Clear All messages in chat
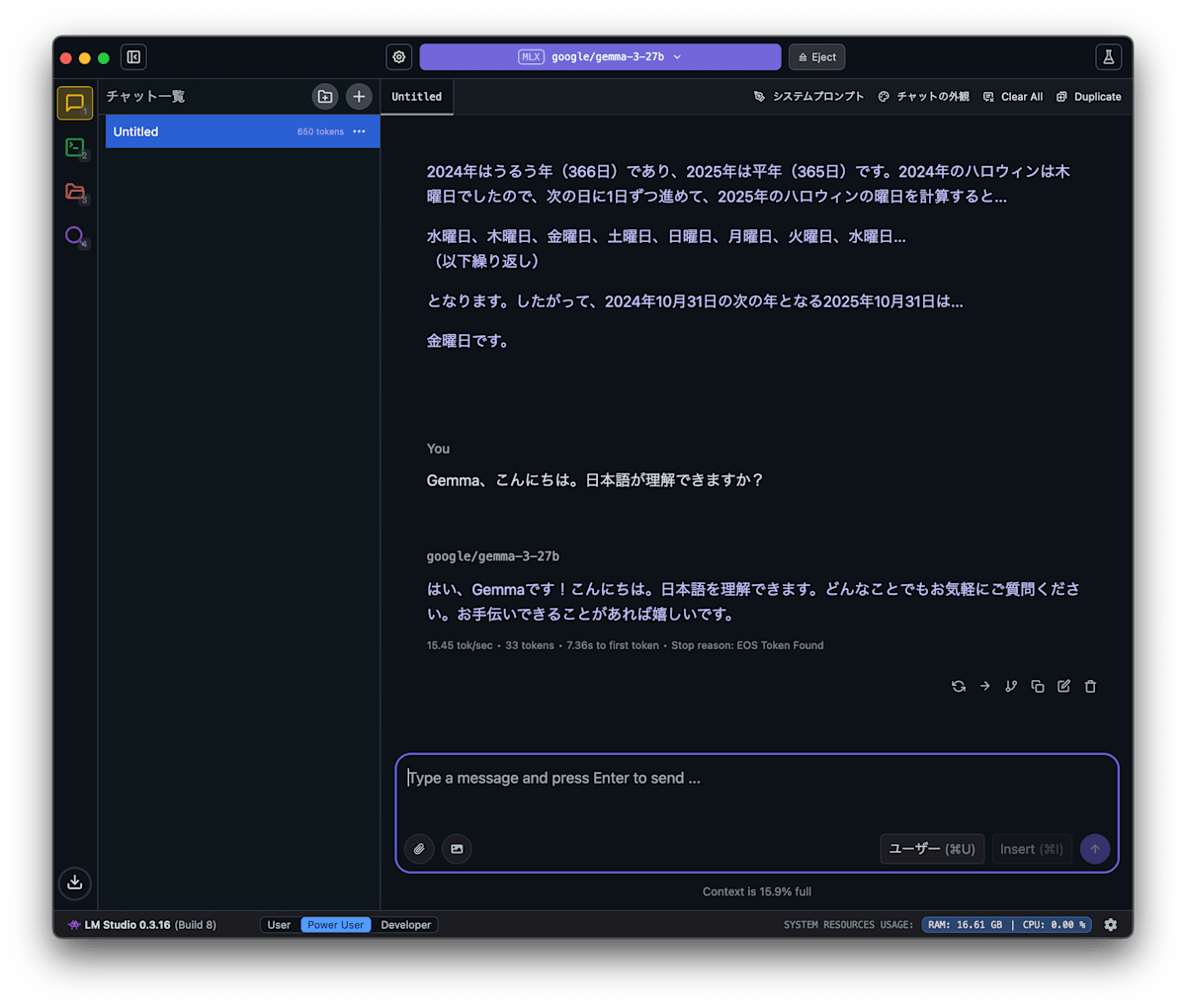1186x1008 pixels. tap(1013, 97)
